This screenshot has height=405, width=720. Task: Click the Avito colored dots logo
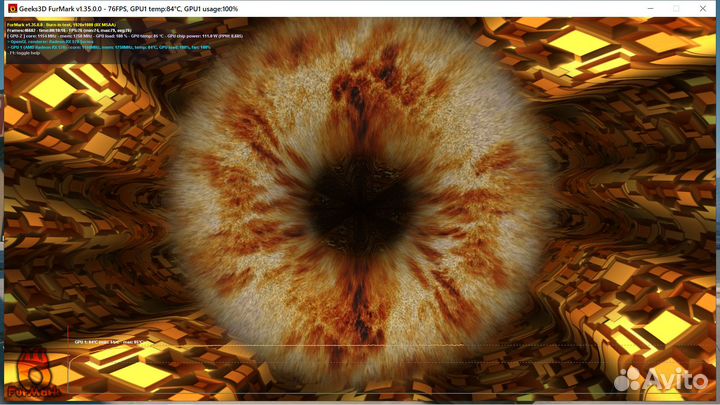click(629, 378)
